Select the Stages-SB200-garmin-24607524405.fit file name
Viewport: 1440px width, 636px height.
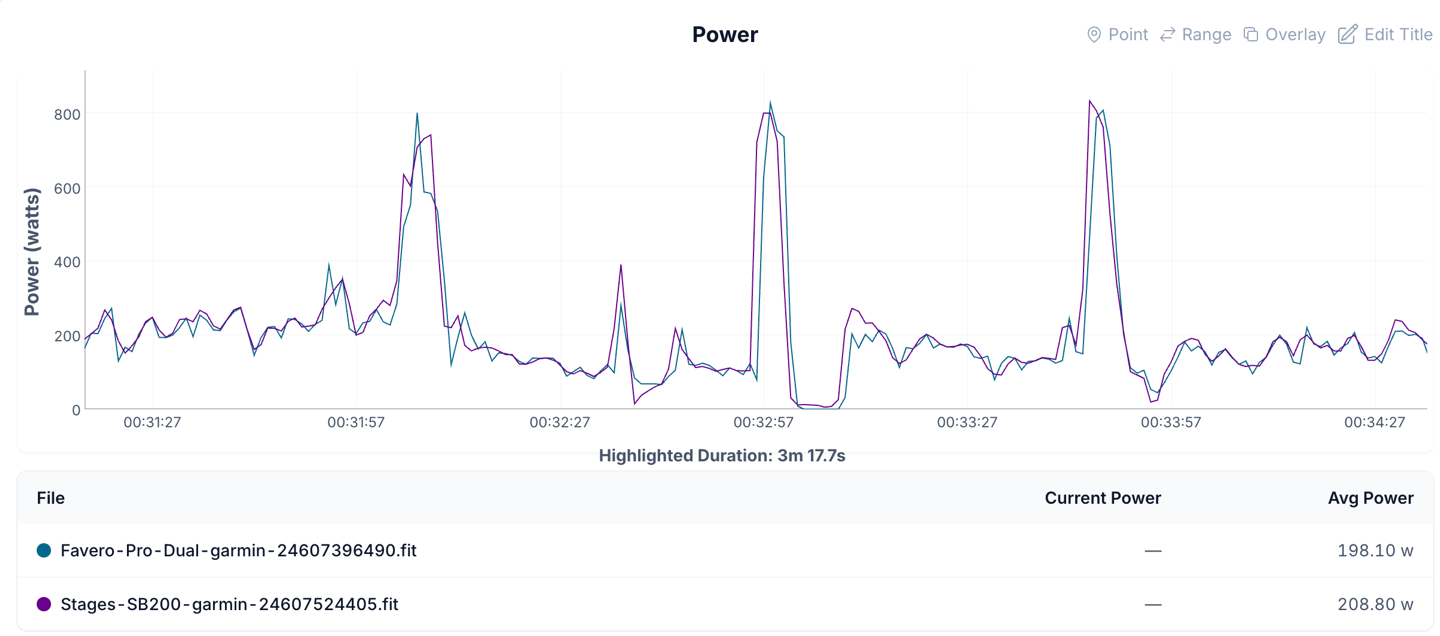click(230, 604)
